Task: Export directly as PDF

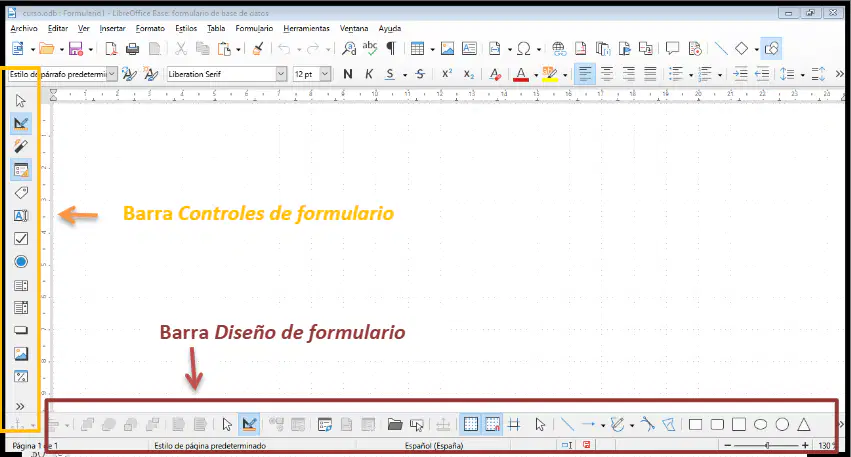Action: (111, 49)
